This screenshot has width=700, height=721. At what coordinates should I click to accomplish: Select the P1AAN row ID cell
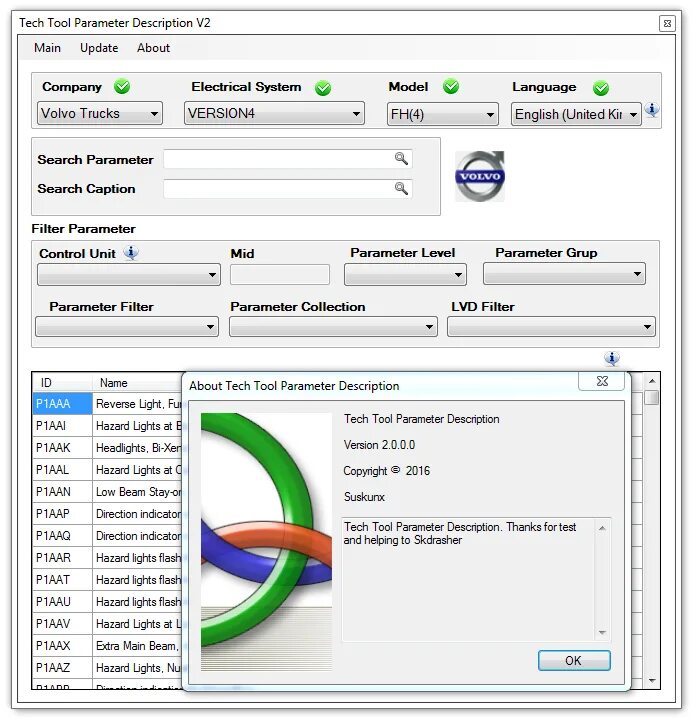63,492
